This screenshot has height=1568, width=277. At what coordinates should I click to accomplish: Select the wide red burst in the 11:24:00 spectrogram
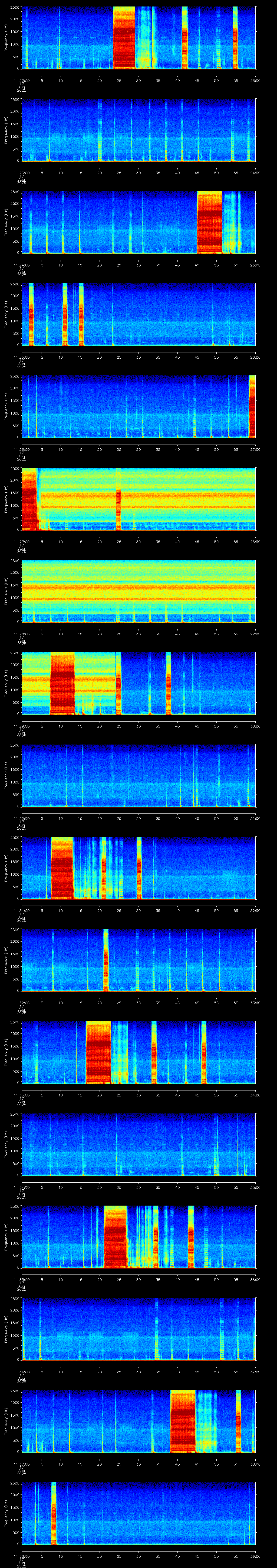point(209,222)
